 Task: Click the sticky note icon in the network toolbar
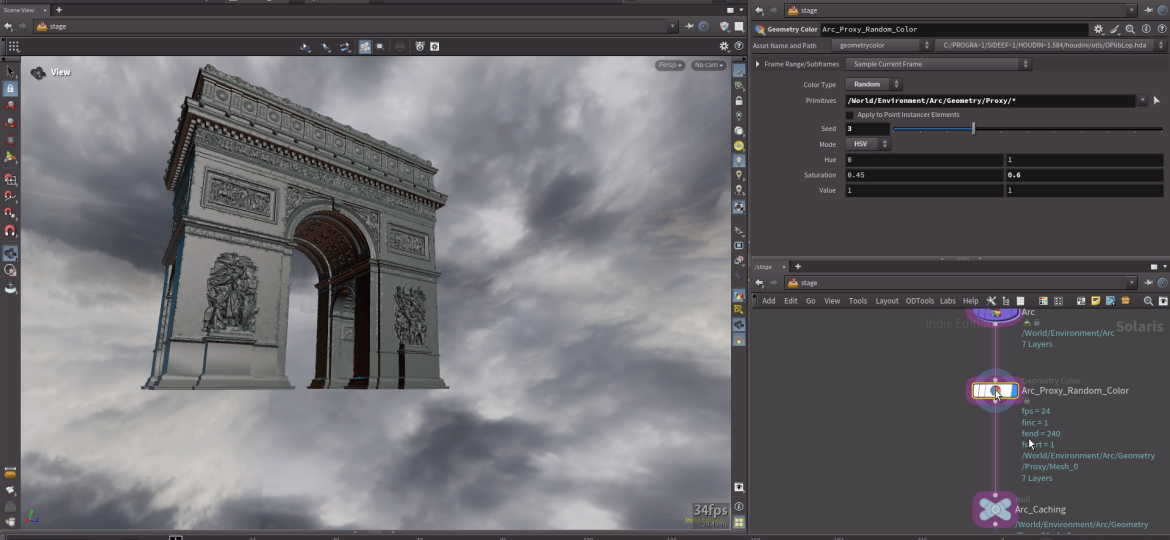pos(1096,301)
